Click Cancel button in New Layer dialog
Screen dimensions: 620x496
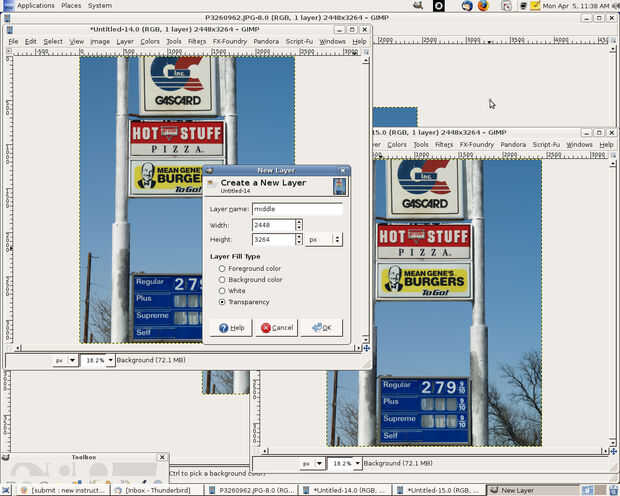[276, 328]
